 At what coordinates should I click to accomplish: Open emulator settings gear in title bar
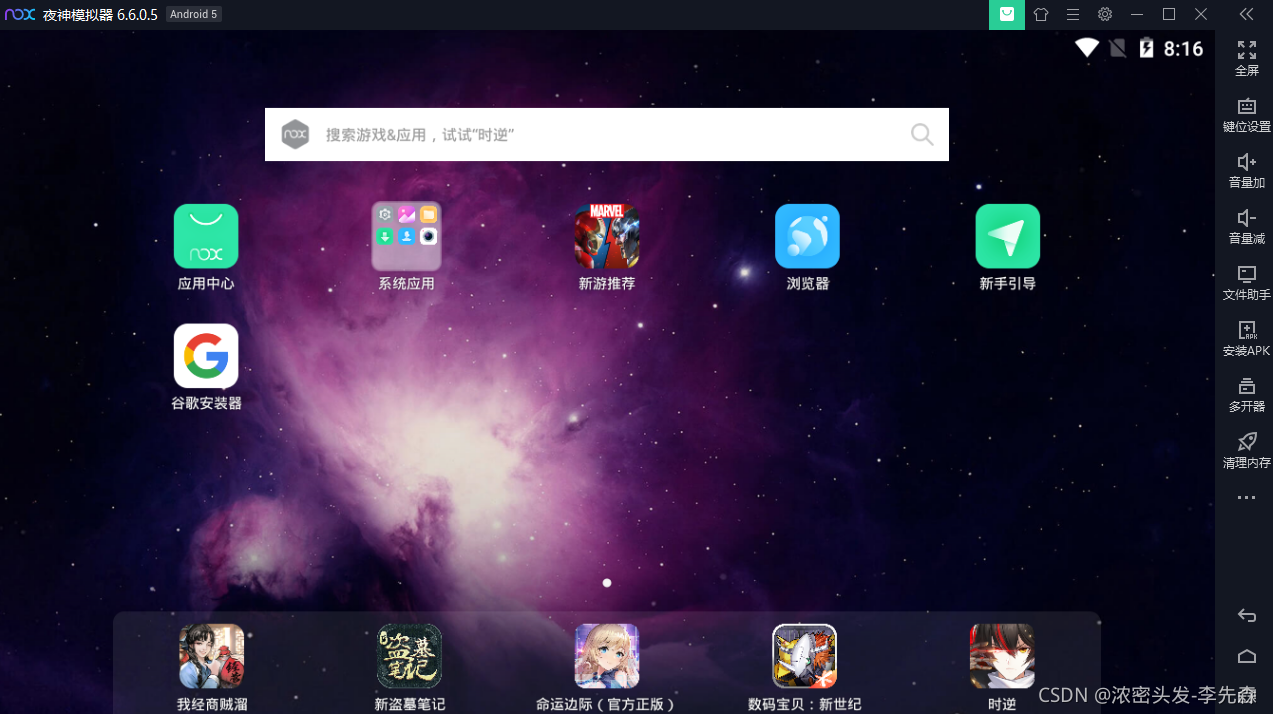tap(1104, 14)
